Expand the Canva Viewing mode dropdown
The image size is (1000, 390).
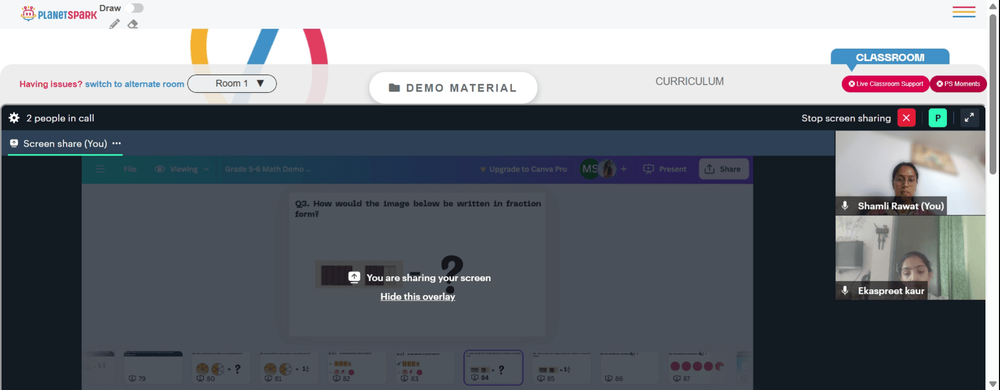click(x=182, y=169)
